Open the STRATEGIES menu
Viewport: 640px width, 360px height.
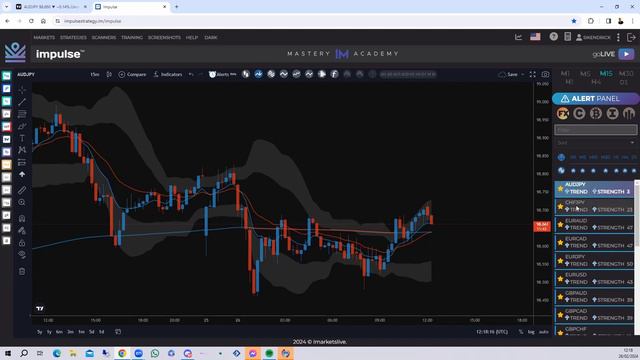[73, 38]
